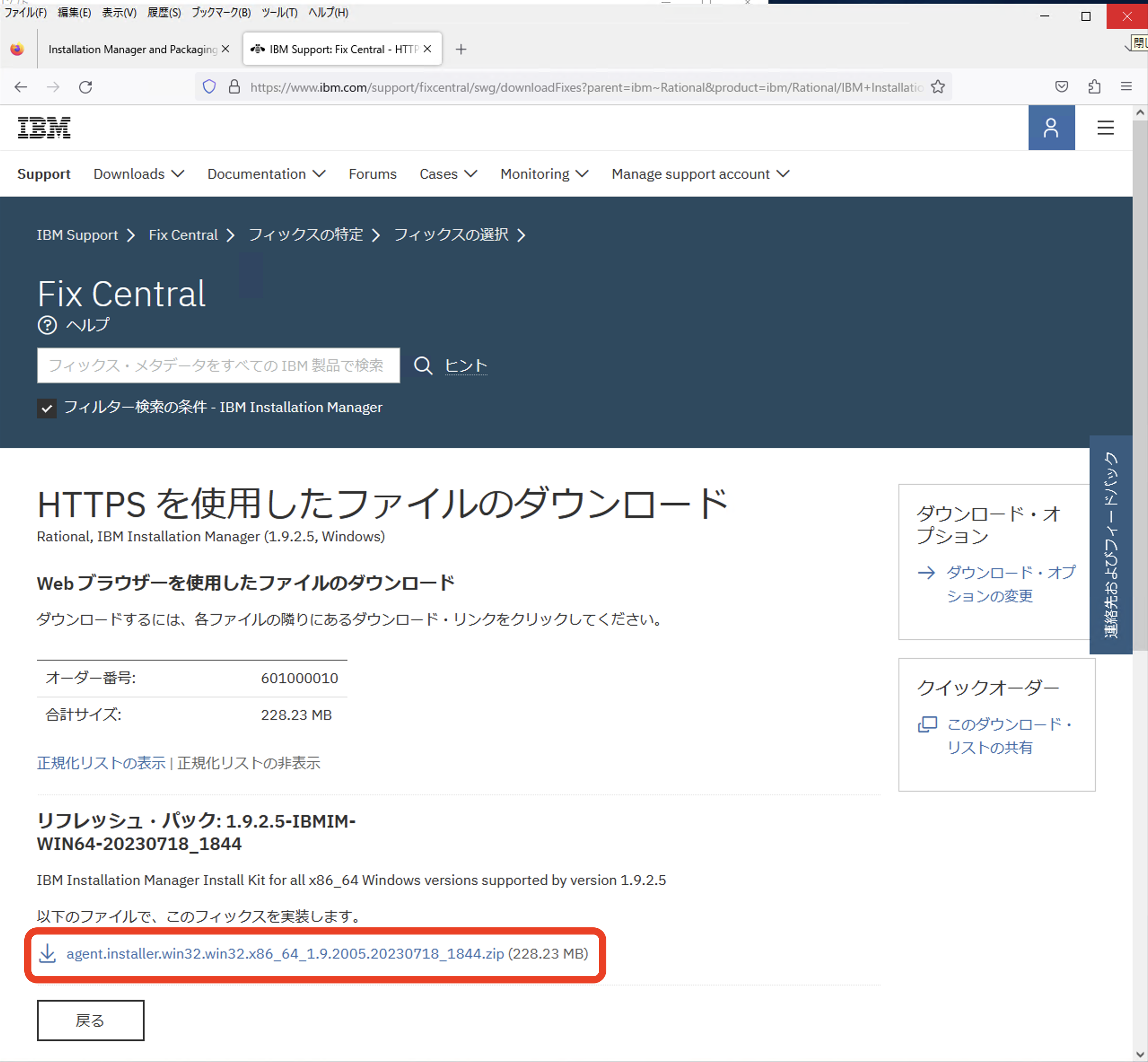Open the user account avatar icon
This screenshot has width=1148, height=1062.
(1052, 127)
